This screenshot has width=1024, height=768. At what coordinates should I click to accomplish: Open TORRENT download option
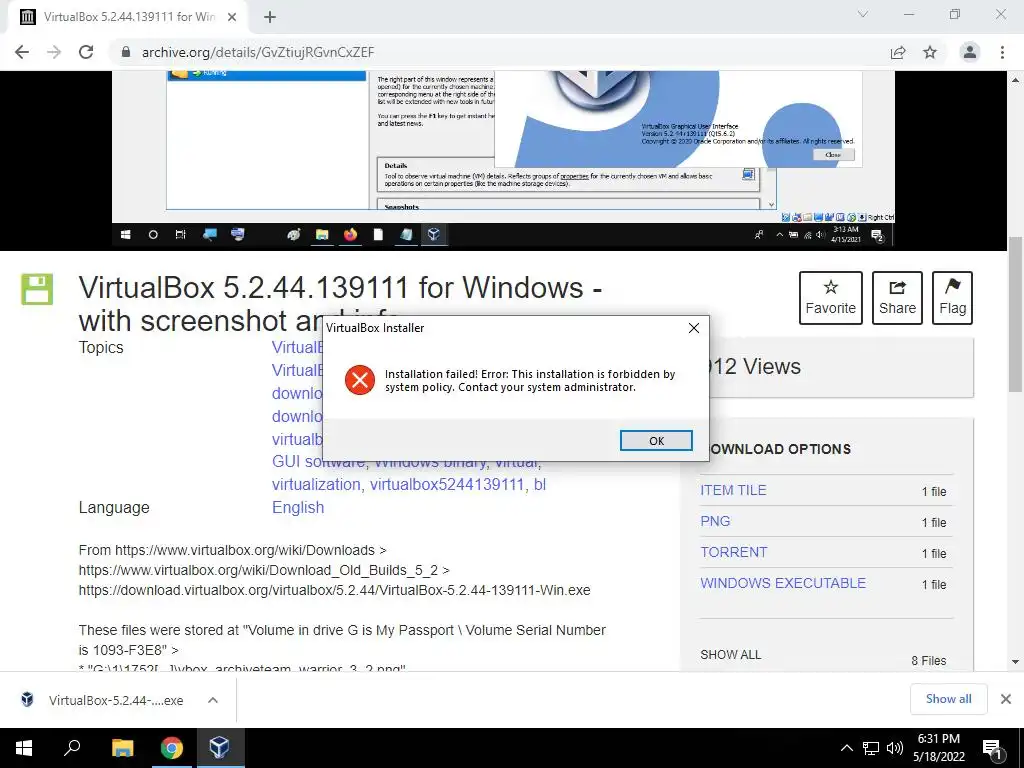[733, 552]
